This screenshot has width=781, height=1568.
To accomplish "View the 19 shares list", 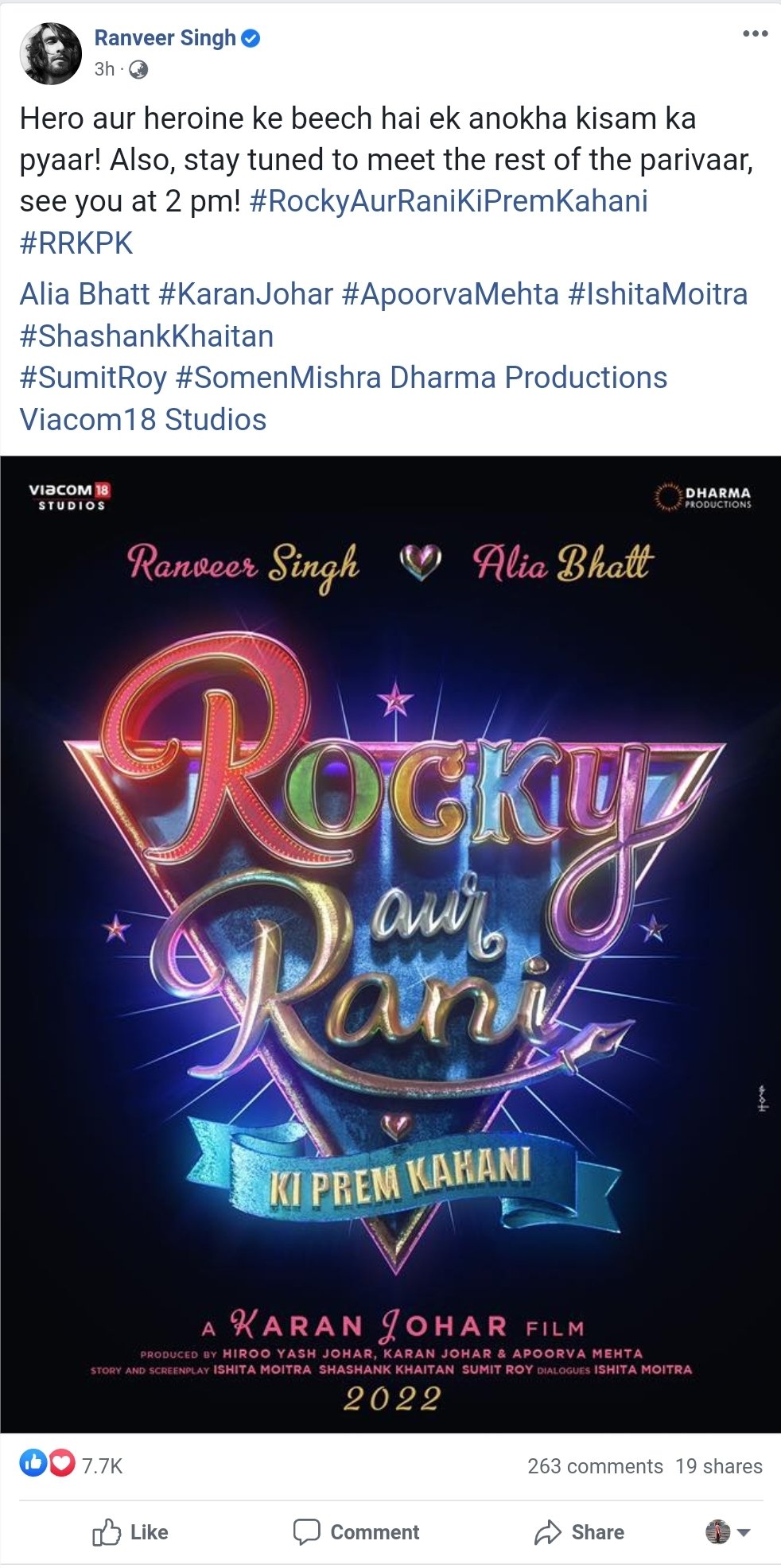I will pos(719,1466).
